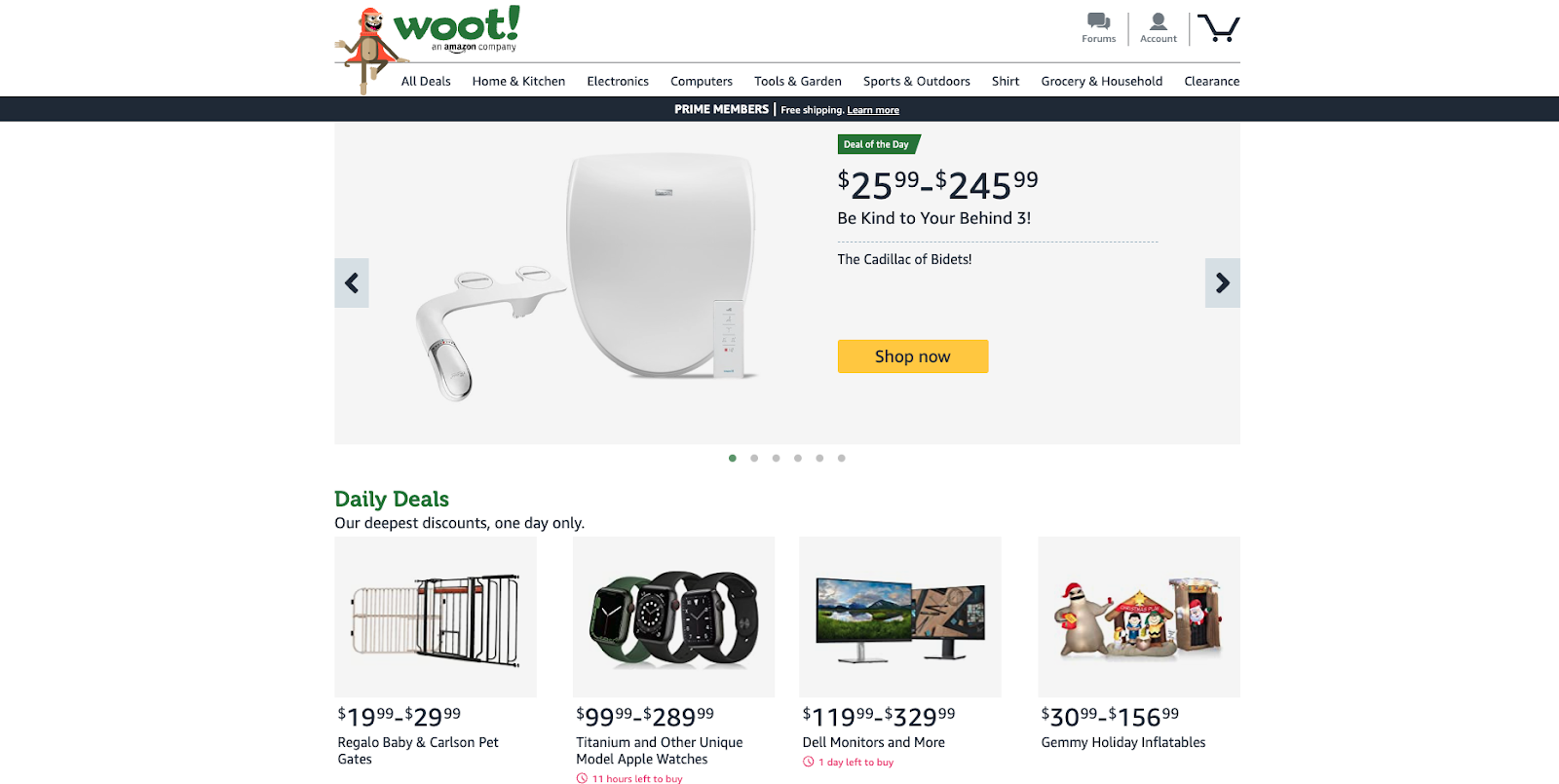The width and height of the screenshot is (1559, 784).
Task: Go back using the left carousel arrow
Action: click(x=351, y=282)
